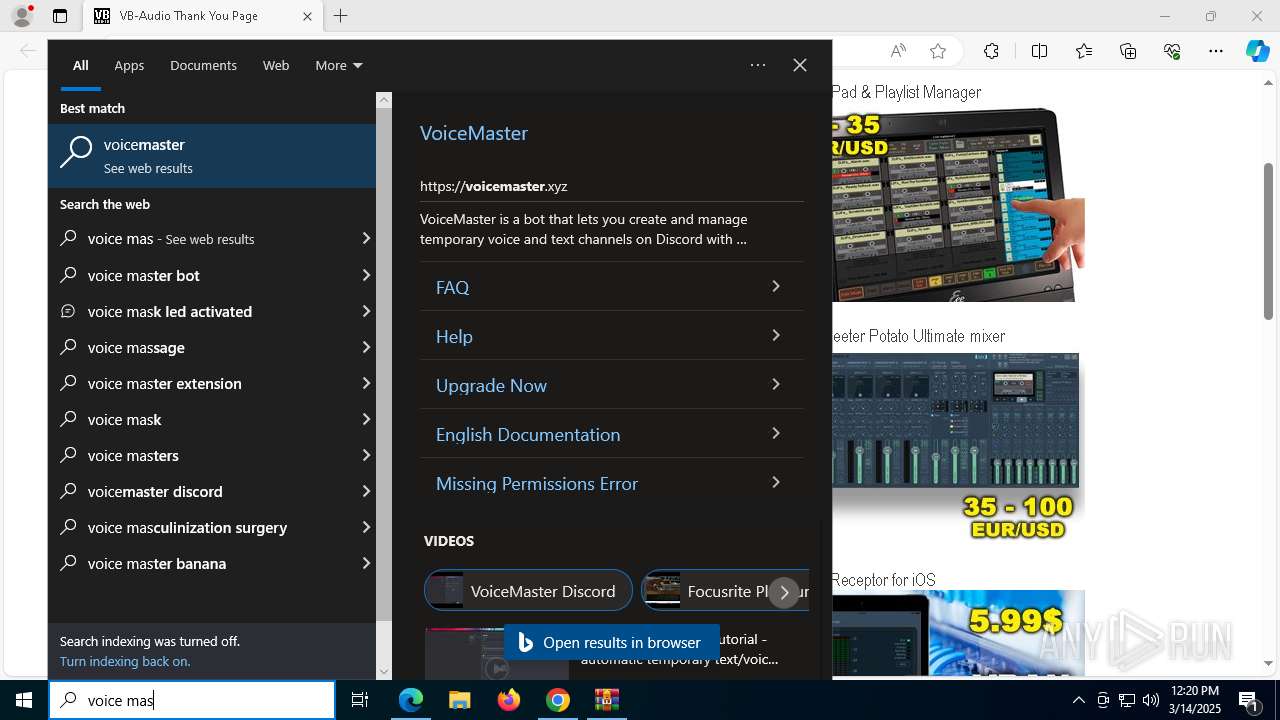Expand 'voice master extension' arrow

365,383
